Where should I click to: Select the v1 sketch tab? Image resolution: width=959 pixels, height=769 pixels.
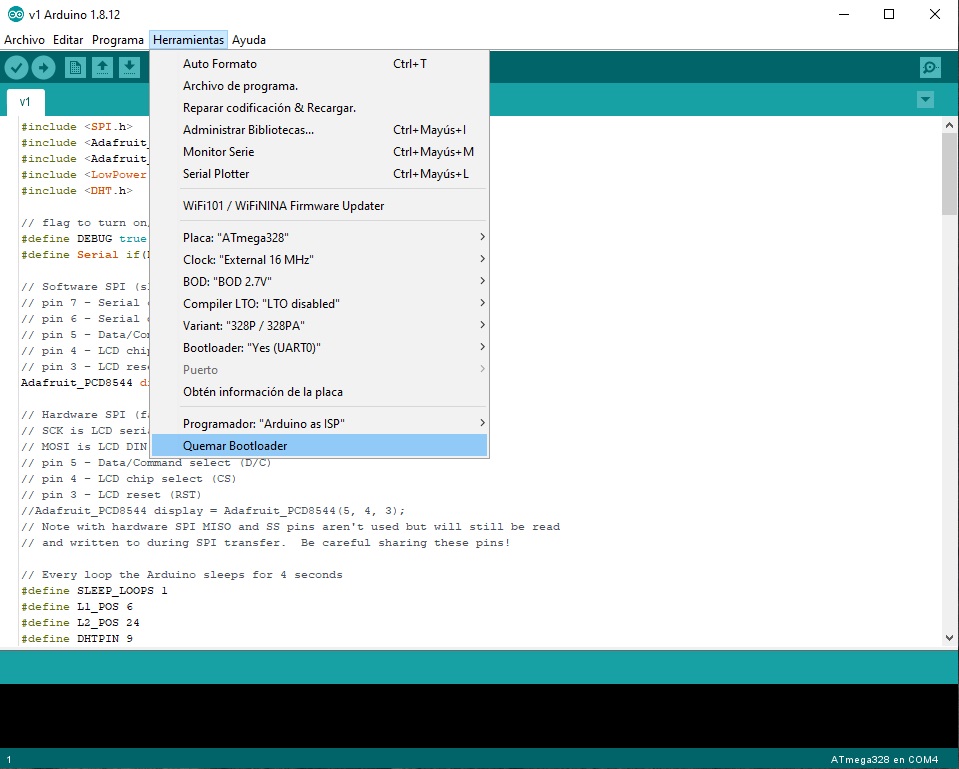pos(25,102)
